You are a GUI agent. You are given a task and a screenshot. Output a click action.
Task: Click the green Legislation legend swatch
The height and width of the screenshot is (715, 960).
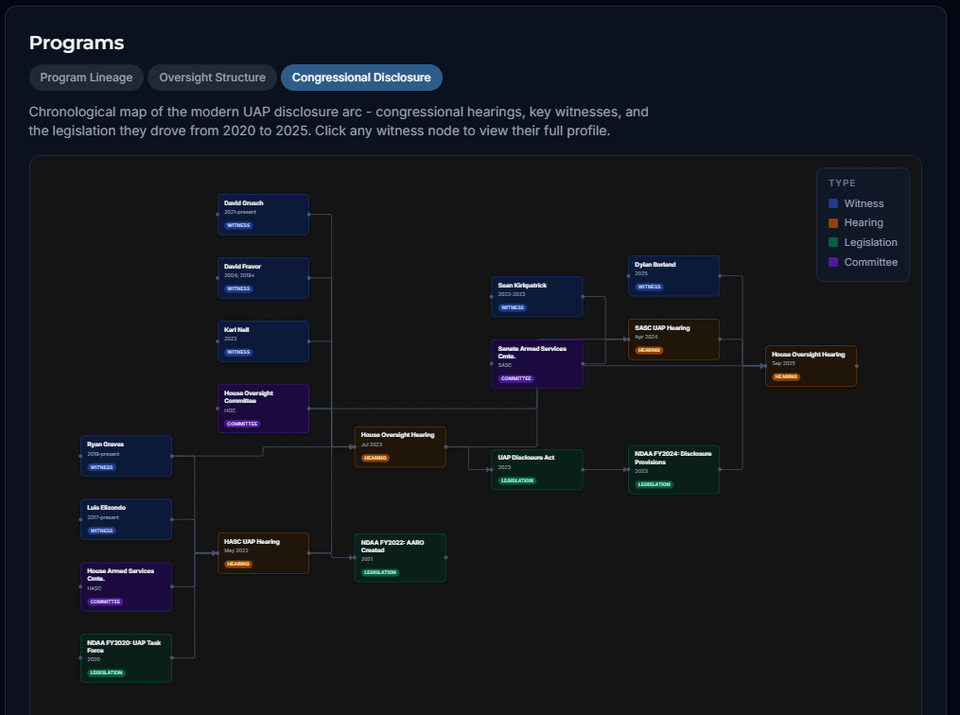[x=833, y=243]
